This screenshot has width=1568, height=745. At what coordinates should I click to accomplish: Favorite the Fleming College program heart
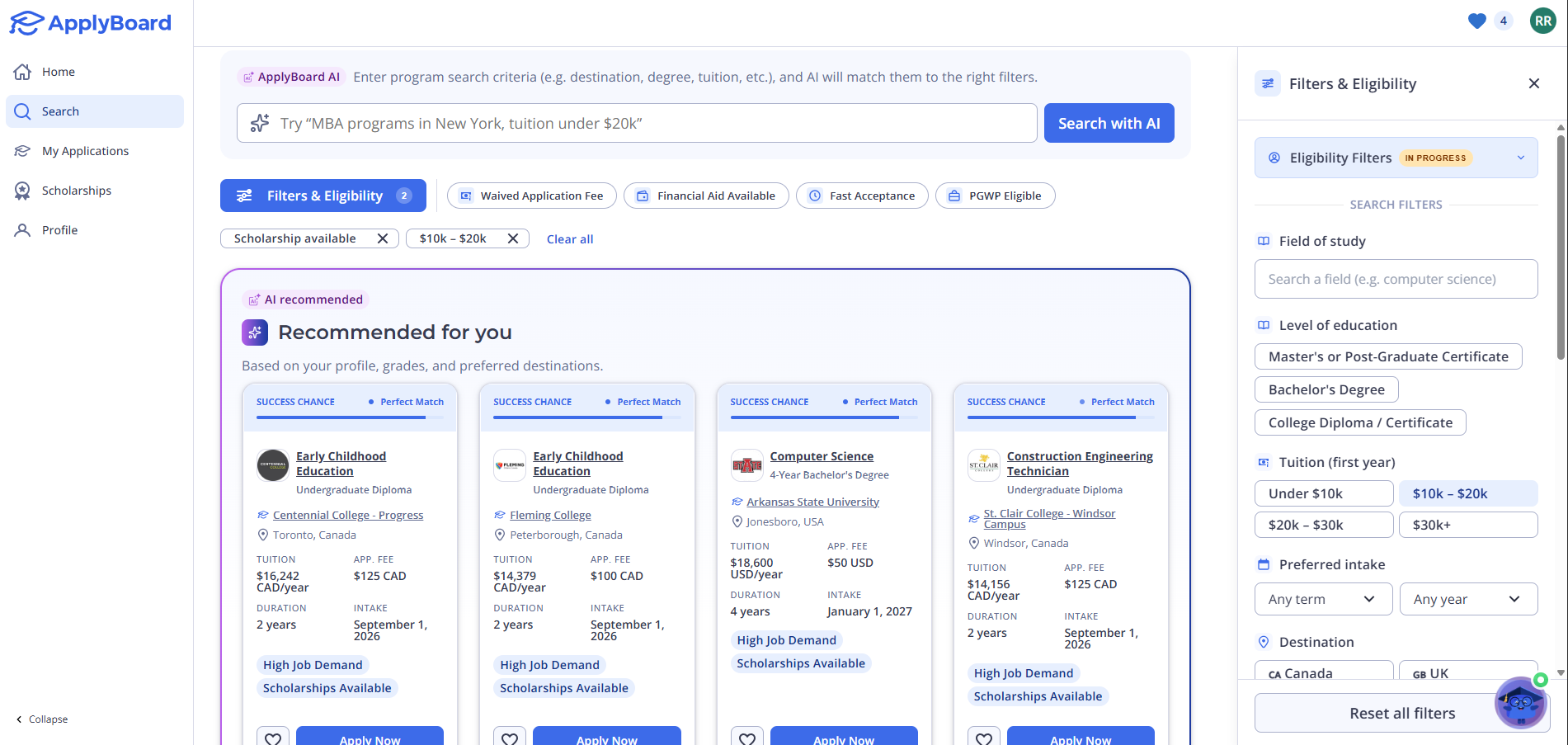[x=510, y=738]
